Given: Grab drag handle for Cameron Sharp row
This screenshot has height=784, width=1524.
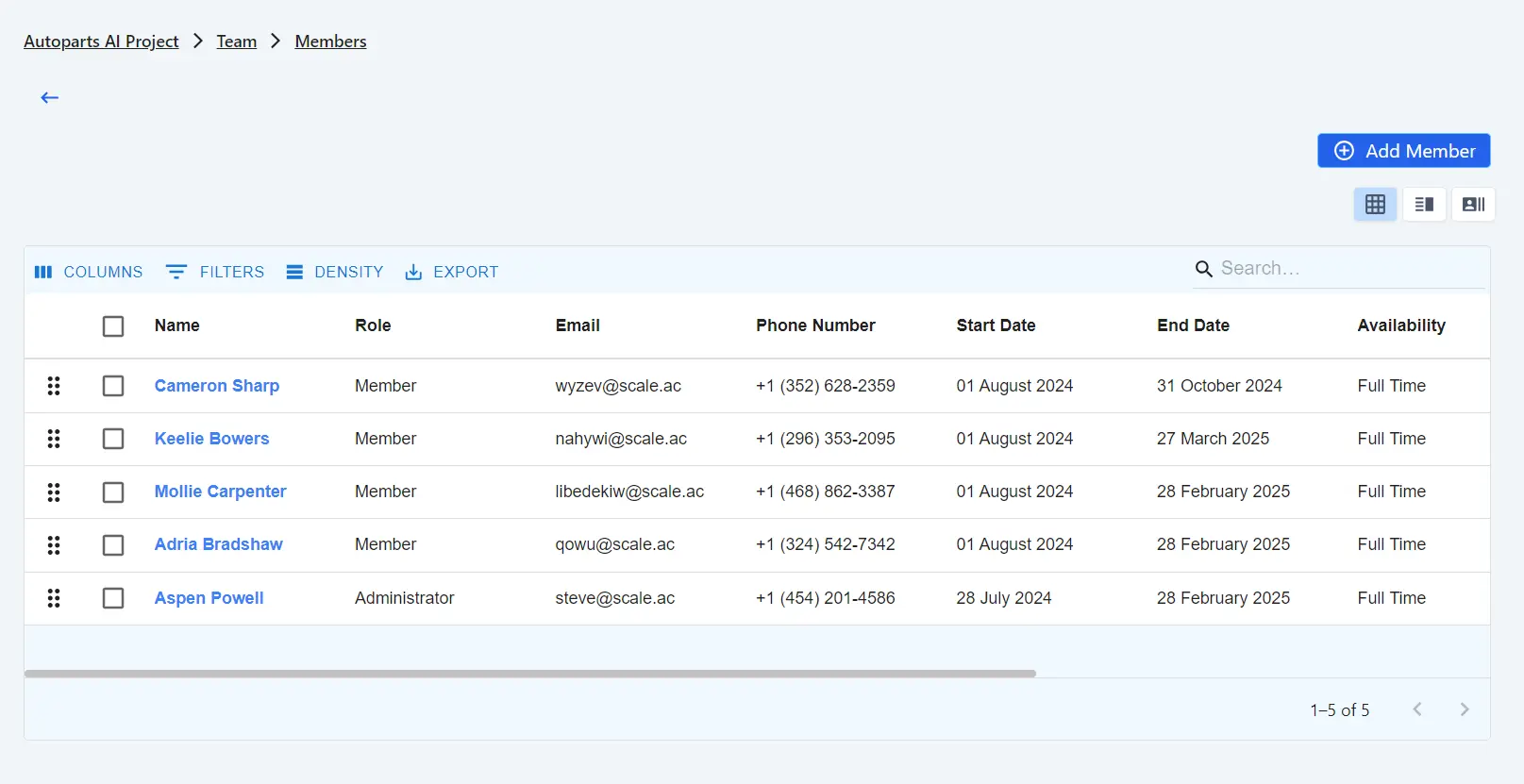Looking at the screenshot, I should [54, 386].
